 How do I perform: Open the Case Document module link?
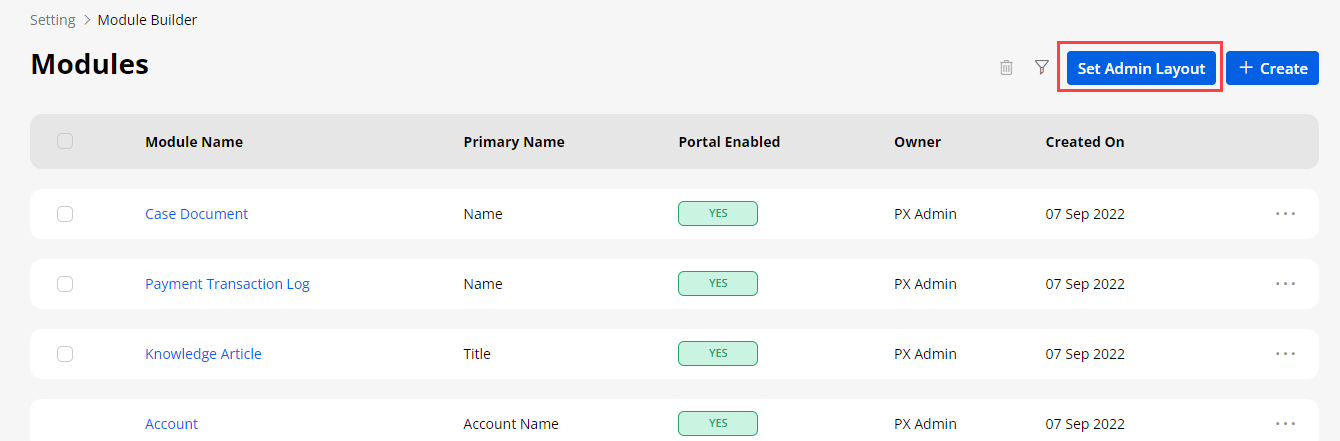[x=196, y=214]
